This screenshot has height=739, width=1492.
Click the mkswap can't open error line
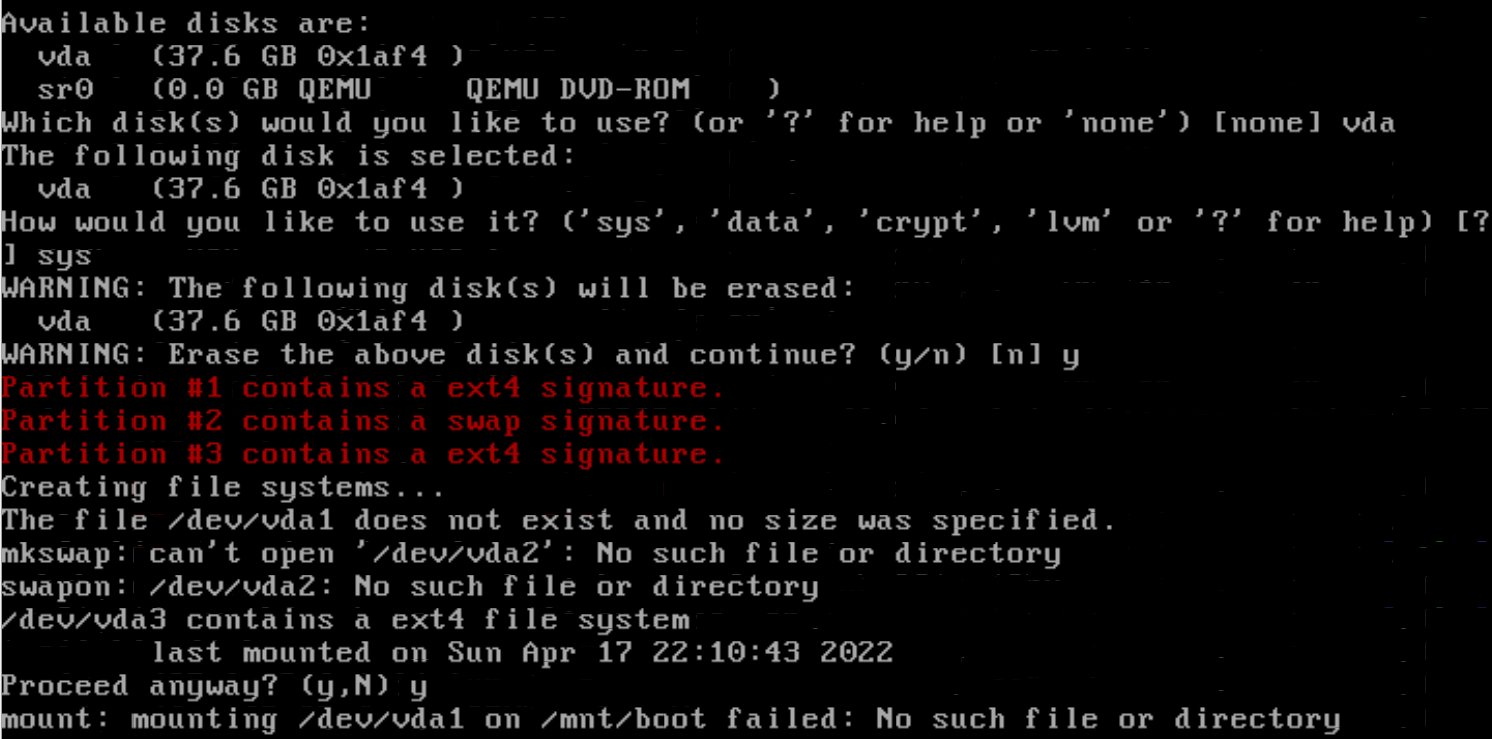[531, 553]
